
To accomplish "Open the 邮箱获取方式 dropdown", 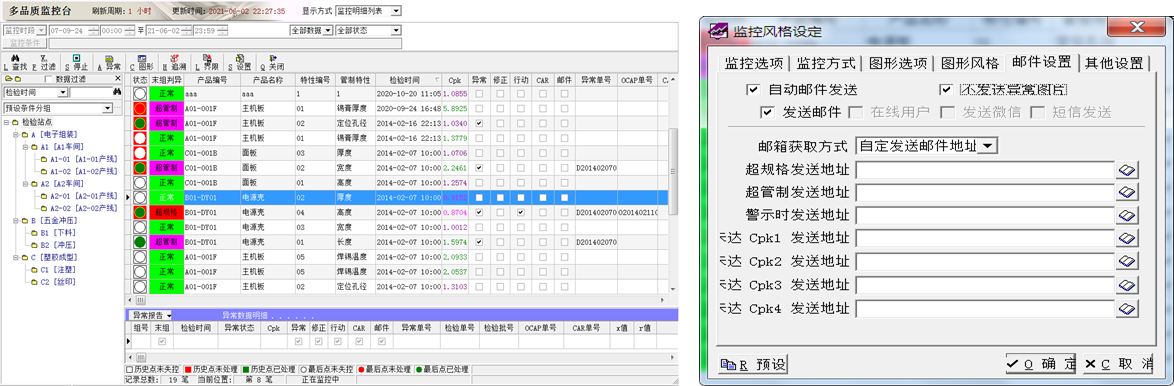I will [988, 146].
